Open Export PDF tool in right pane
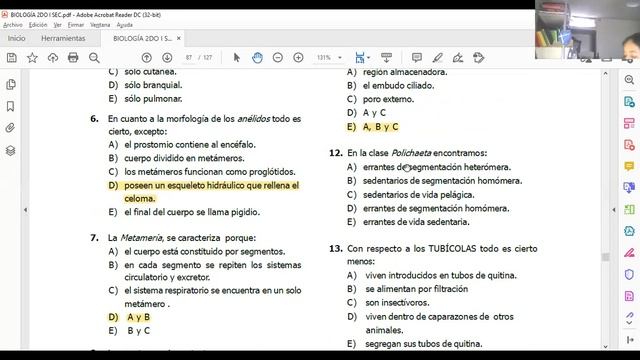This screenshot has width=640, height=360. coord(629,102)
